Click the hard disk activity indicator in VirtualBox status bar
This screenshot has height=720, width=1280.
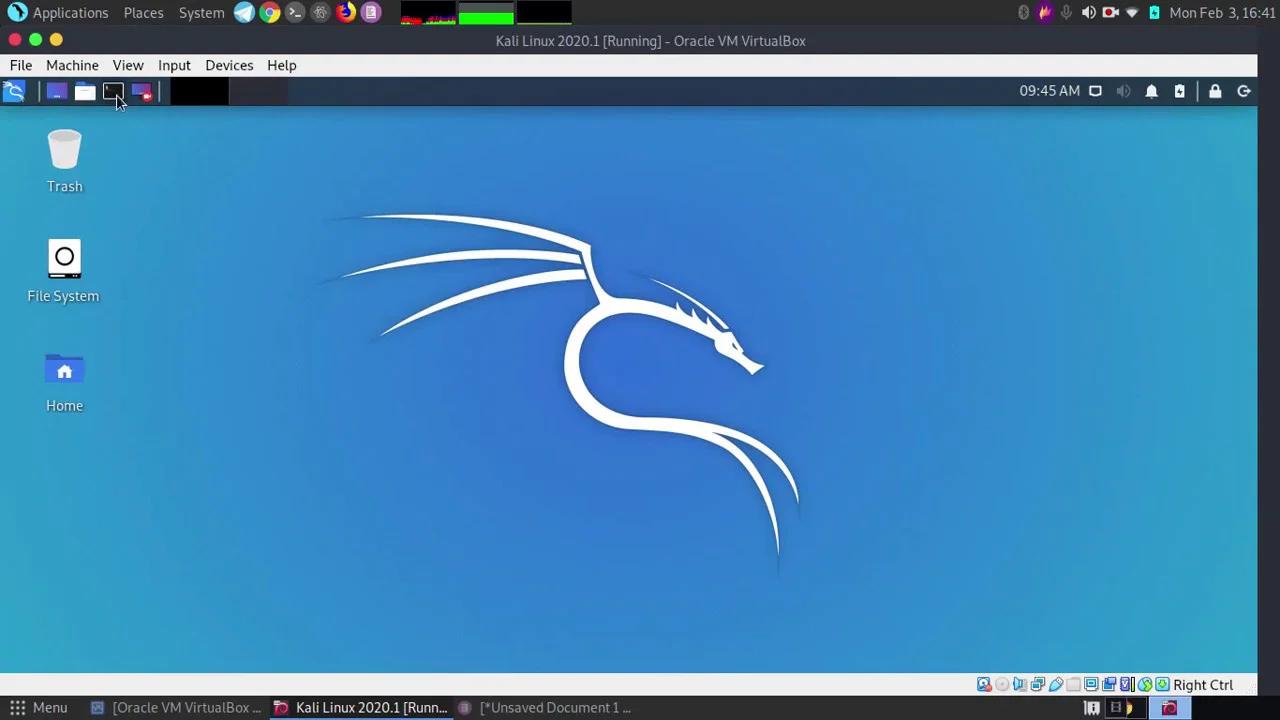tap(984, 685)
